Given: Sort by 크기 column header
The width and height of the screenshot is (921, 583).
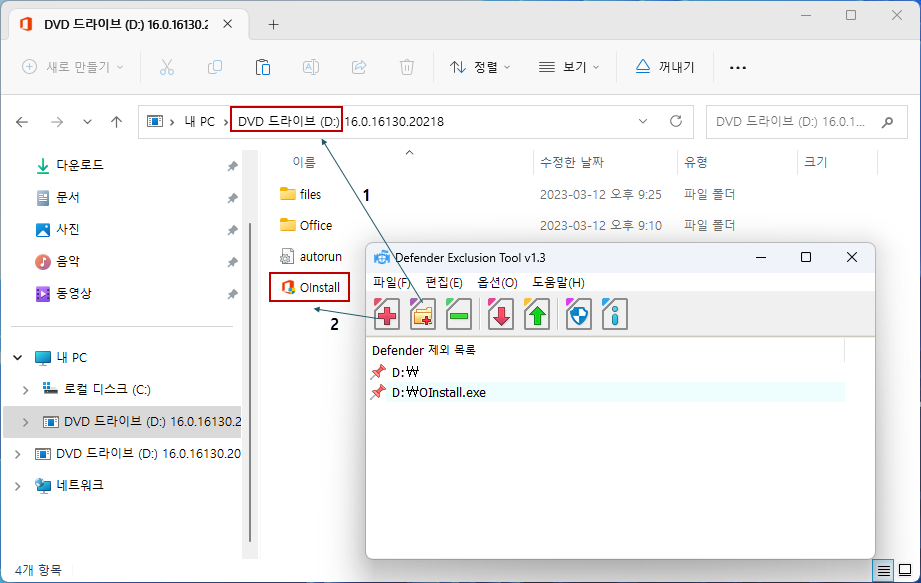Looking at the screenshot, I should tap(816, 162).
